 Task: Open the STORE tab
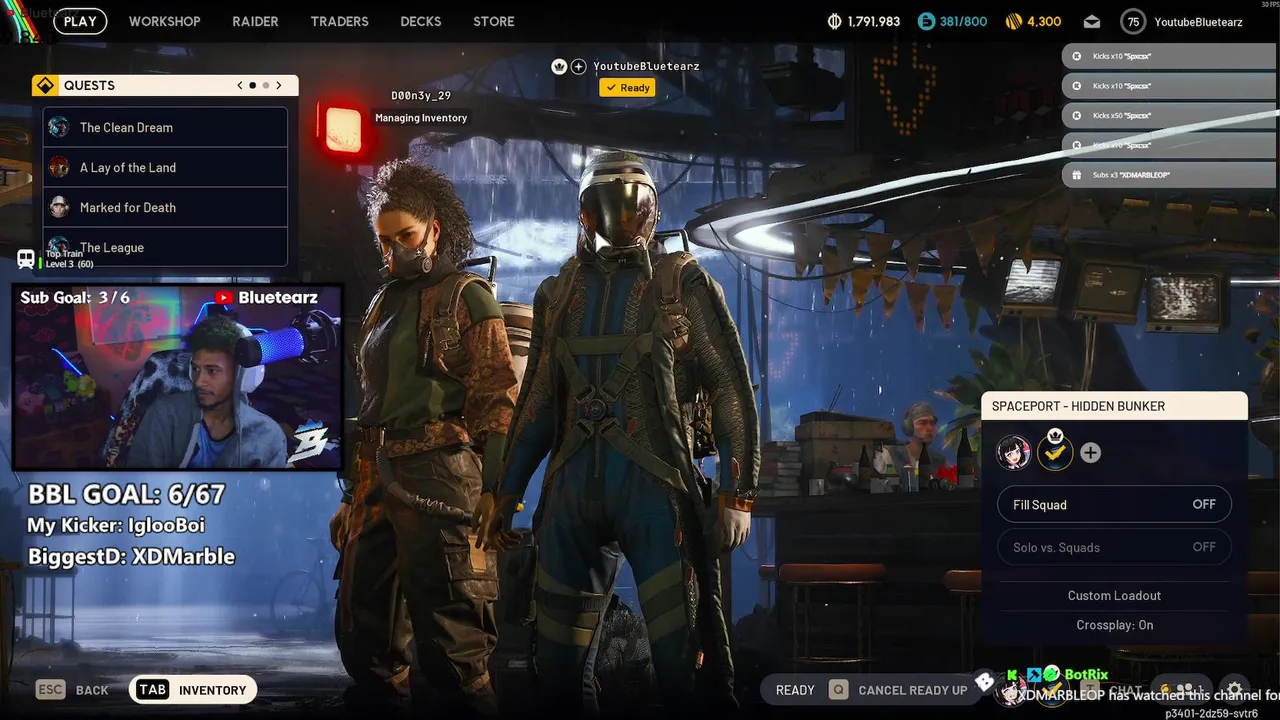[493, 21]
